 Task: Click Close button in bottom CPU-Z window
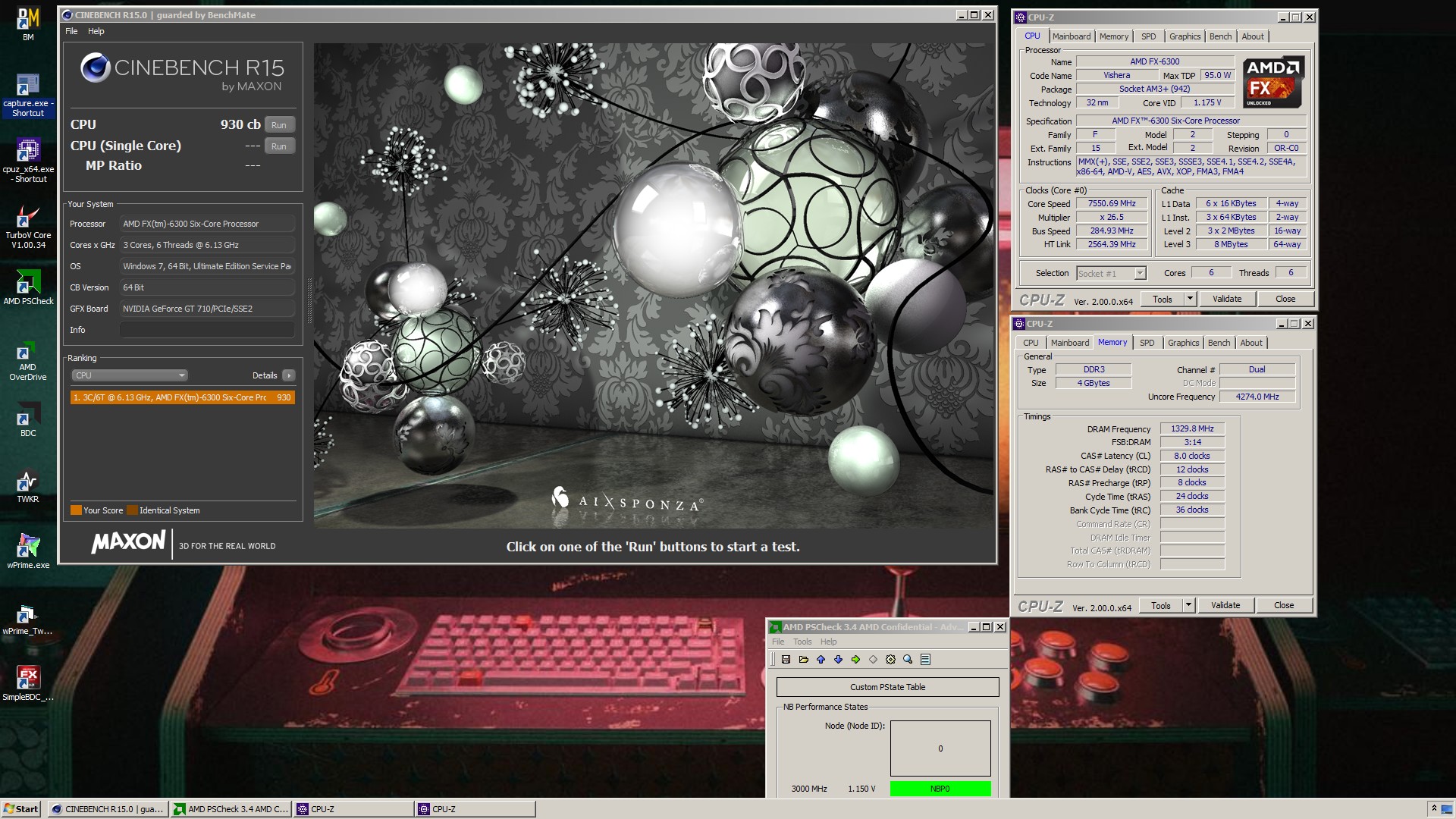1284,605
